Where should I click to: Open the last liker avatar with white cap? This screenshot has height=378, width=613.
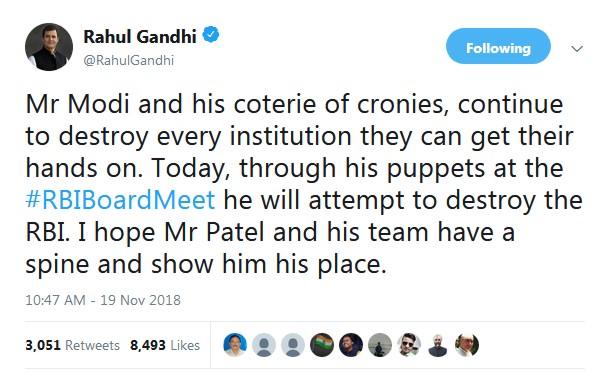pyautogui.click(x=467, y=345)
